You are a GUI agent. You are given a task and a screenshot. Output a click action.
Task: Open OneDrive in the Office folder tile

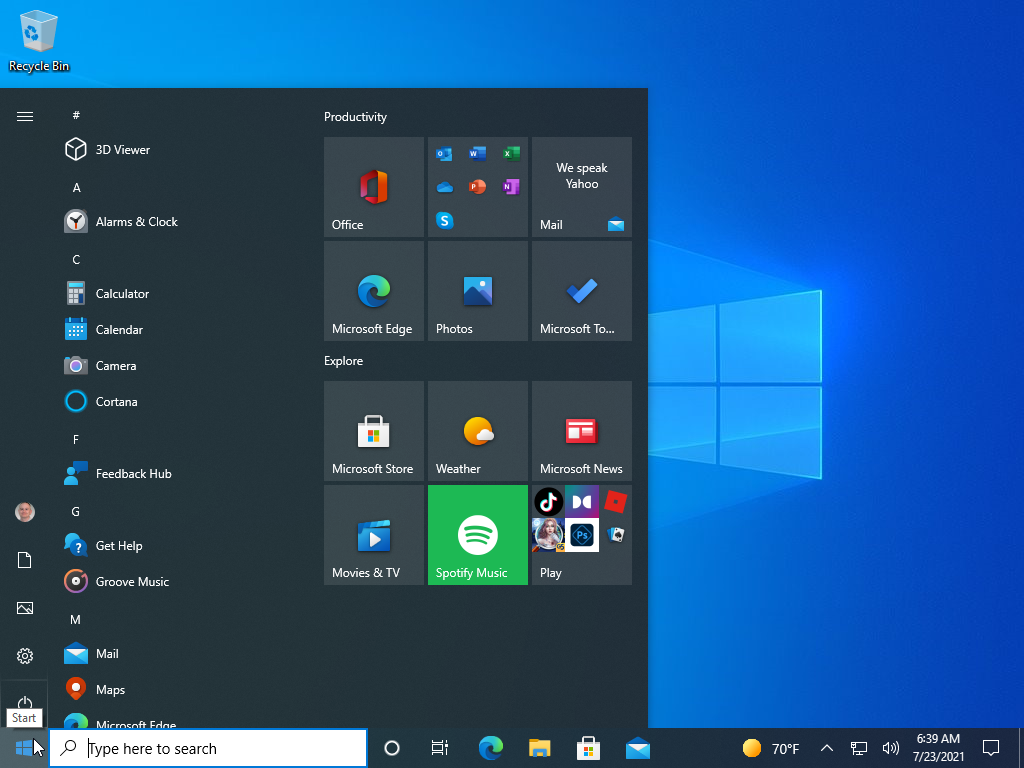click(x=444, y=187)
